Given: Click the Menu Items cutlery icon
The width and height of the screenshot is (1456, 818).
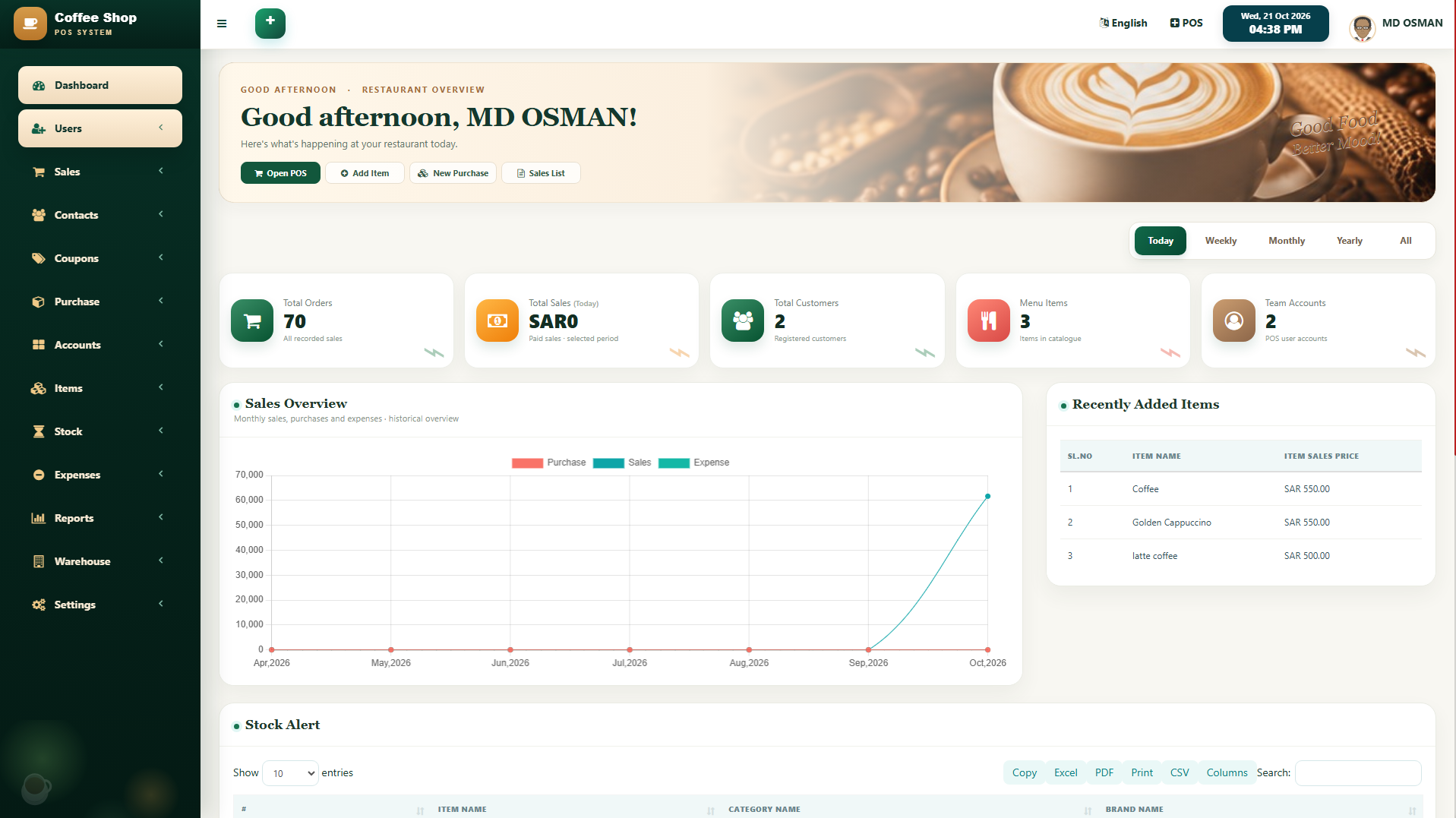Looking at the screenshot, I should [x=989, y=321].
